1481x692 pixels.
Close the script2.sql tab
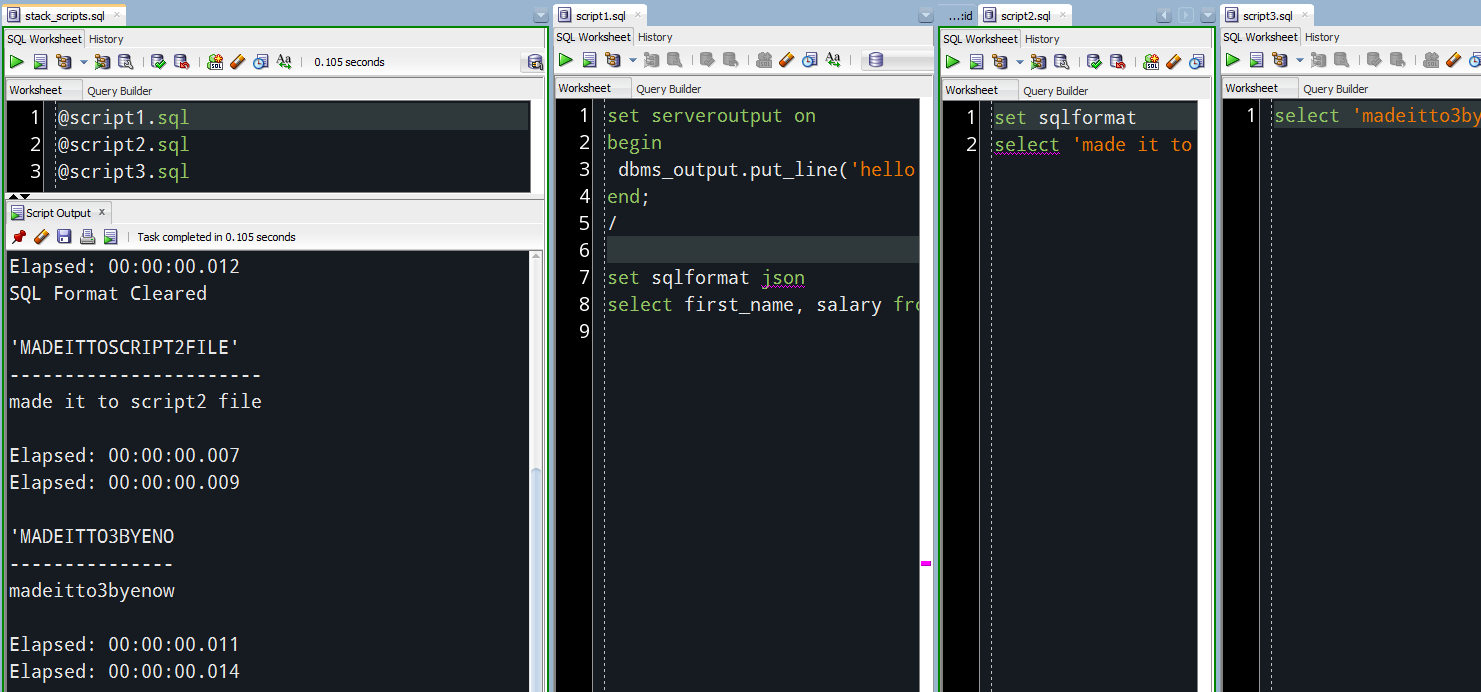[1062, 16]
